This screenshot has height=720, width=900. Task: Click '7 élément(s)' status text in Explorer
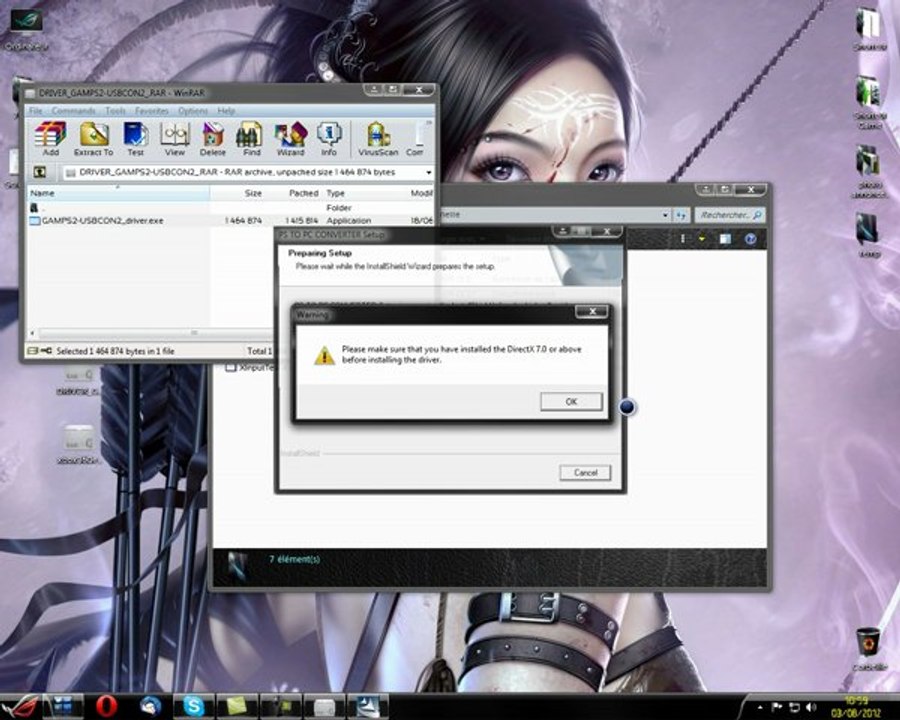pyautogui.click(x=294, y=559)
